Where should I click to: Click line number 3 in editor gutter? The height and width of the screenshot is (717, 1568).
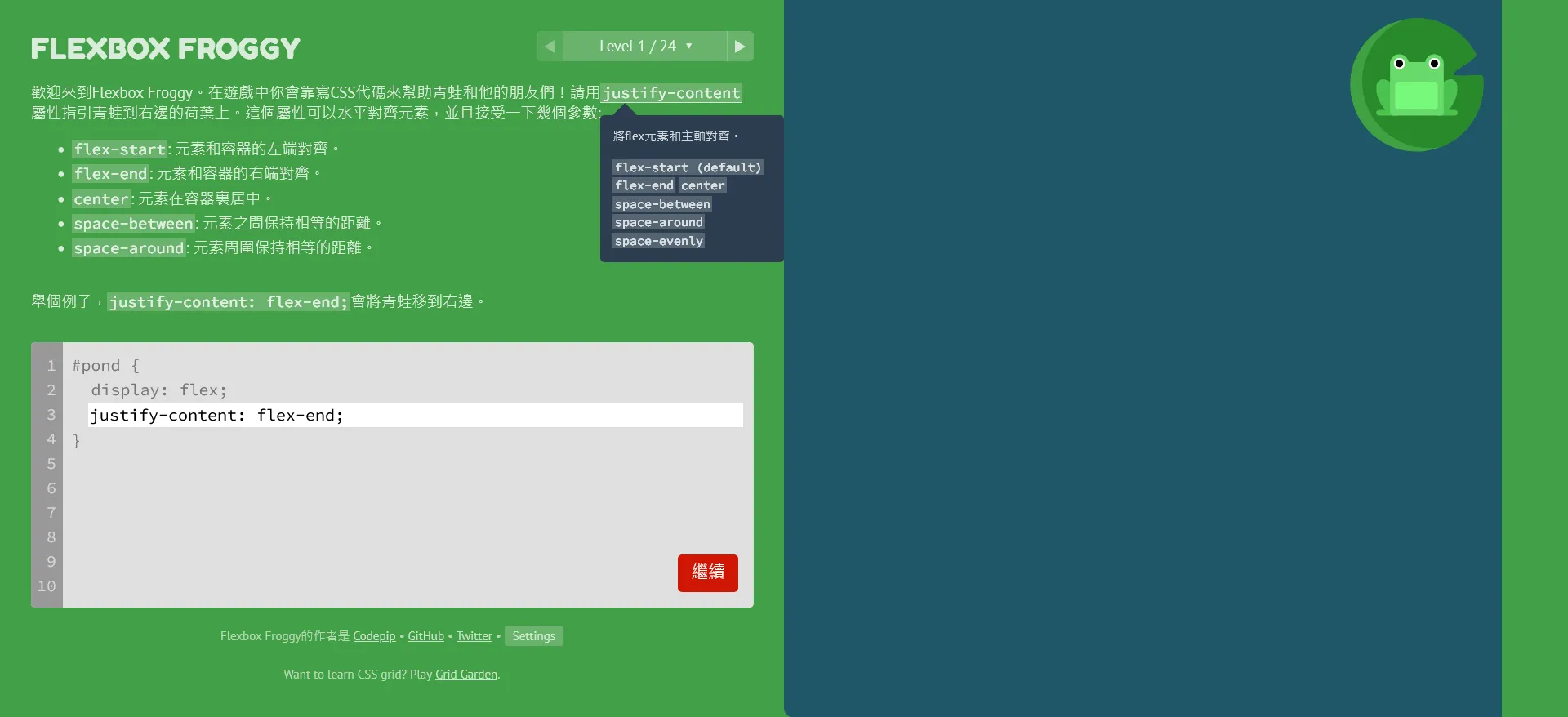51,415
